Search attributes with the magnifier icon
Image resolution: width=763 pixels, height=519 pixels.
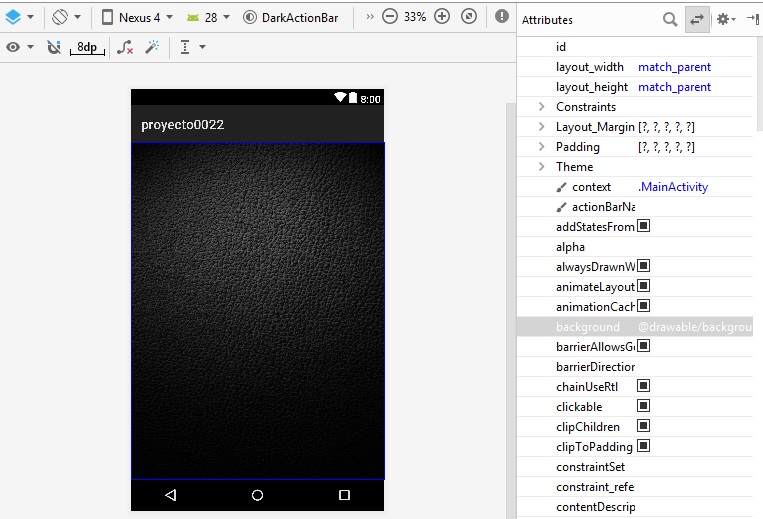point(670,19)
